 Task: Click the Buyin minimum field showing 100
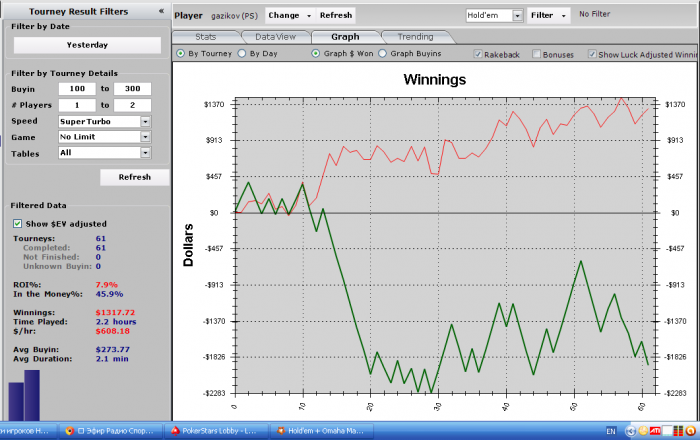point(77,89)
